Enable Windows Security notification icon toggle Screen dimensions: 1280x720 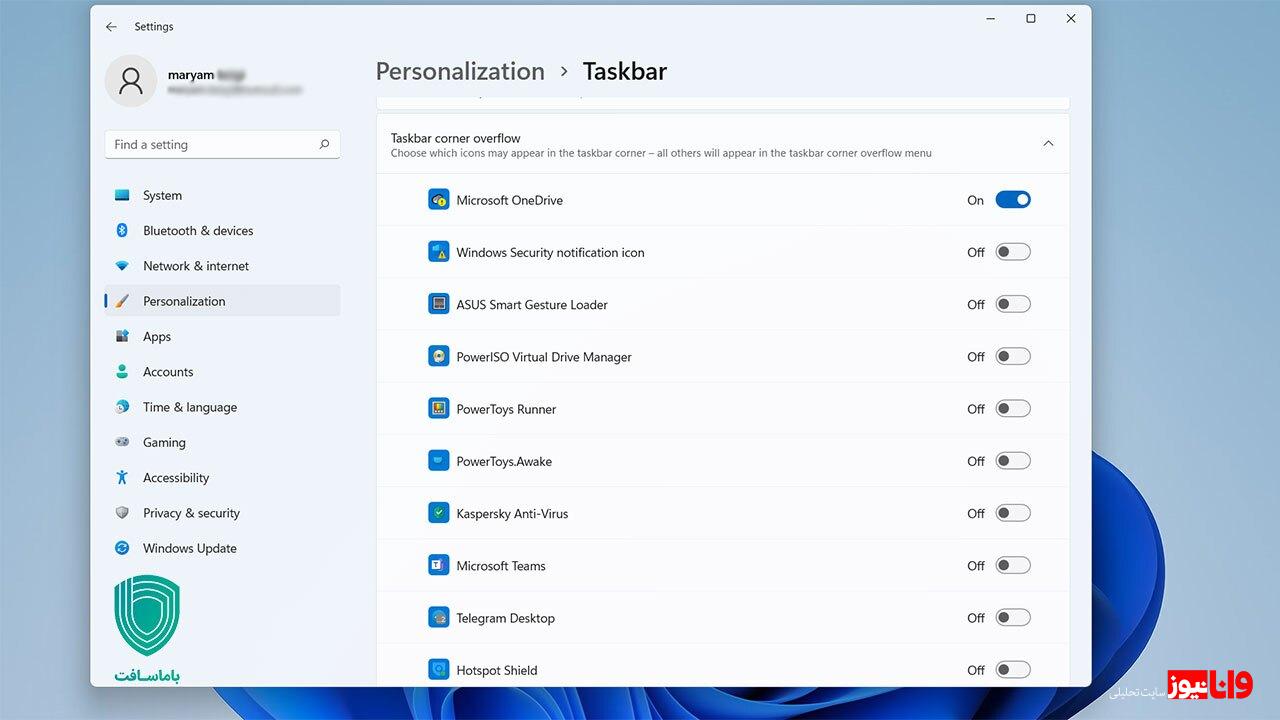(1012, 252)
